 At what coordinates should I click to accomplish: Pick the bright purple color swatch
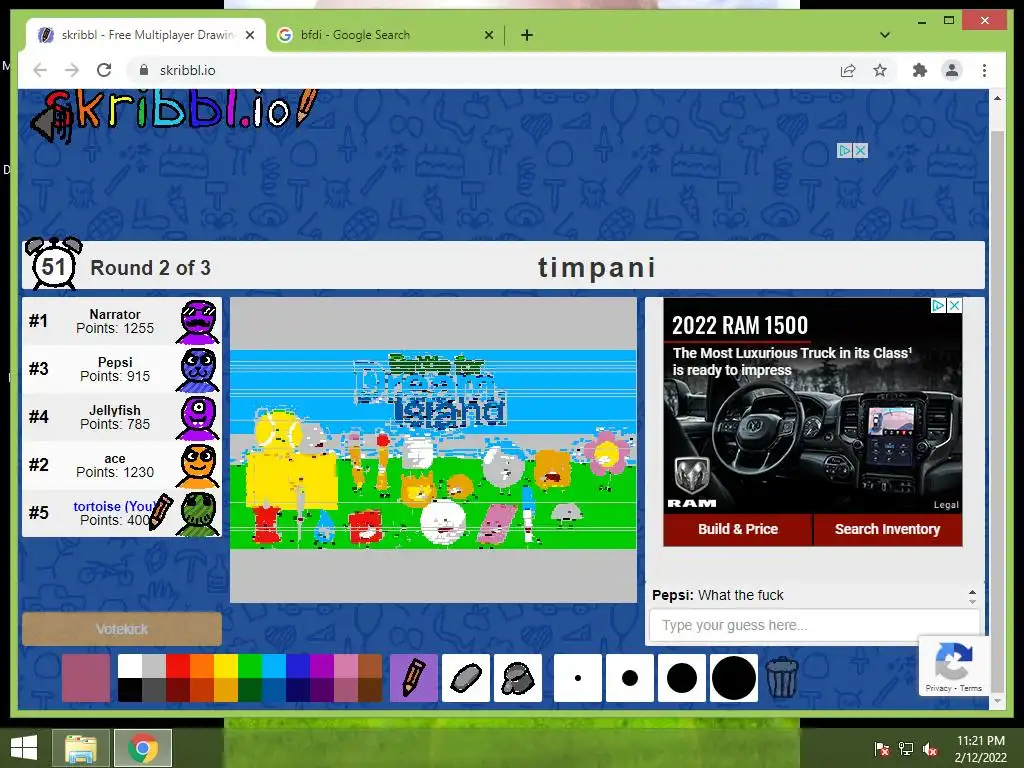click(321, 666)
